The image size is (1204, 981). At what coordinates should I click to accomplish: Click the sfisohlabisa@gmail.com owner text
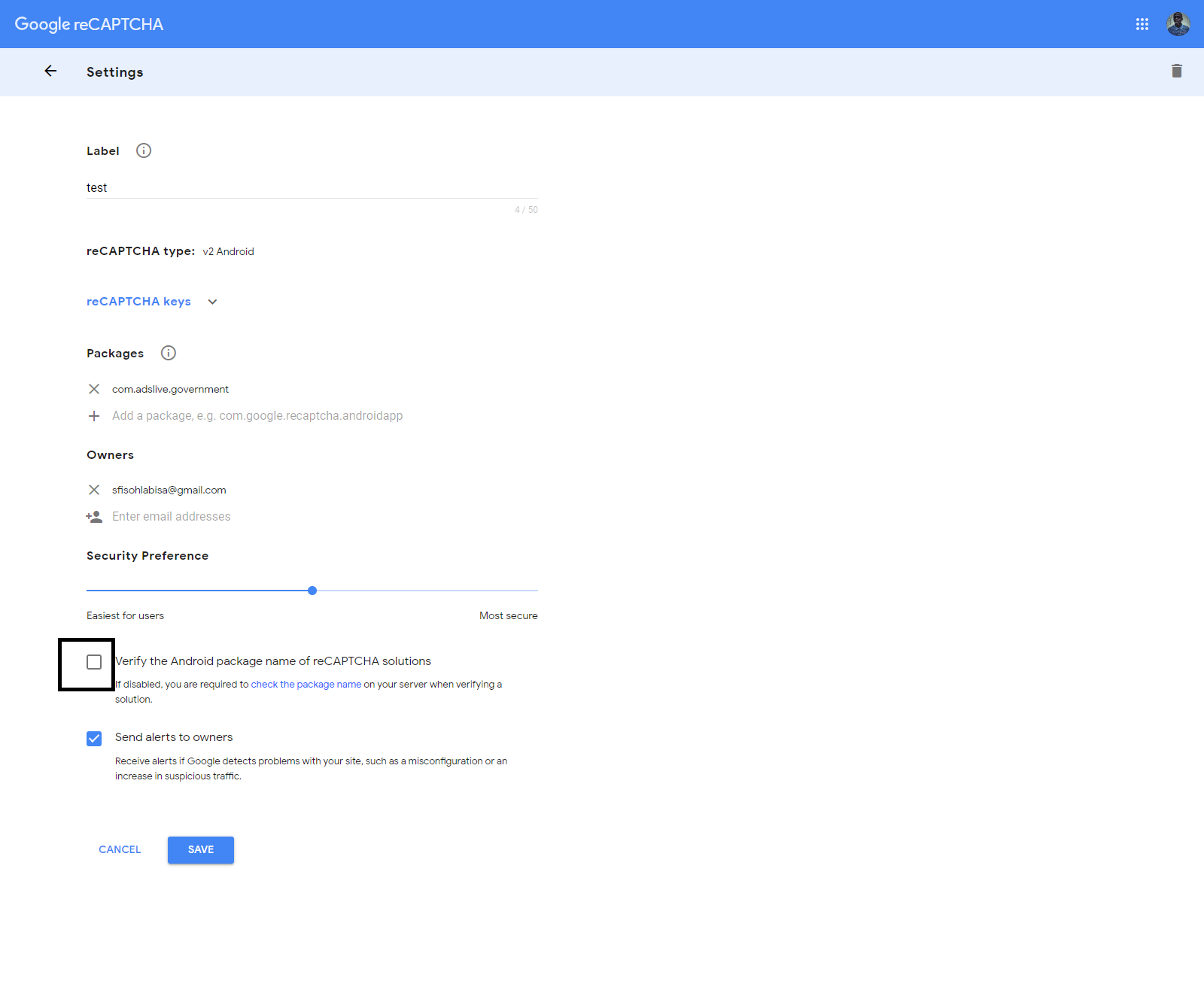coord(169,490)
